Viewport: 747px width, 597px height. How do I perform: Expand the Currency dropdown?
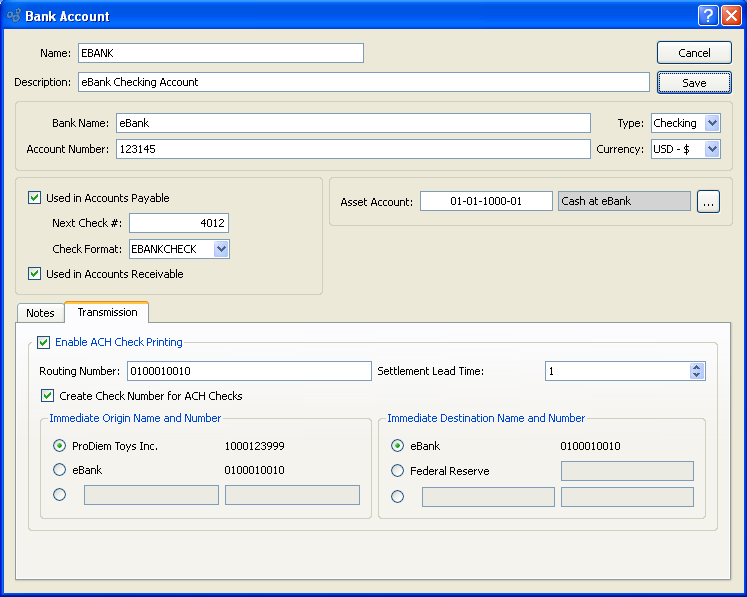pyautogui.click(x=711, y=149)
